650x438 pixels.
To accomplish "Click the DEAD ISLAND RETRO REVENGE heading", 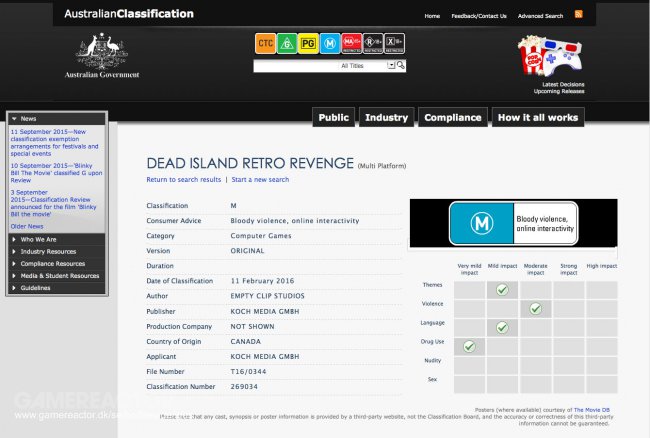I will click(x=250, y=163).
